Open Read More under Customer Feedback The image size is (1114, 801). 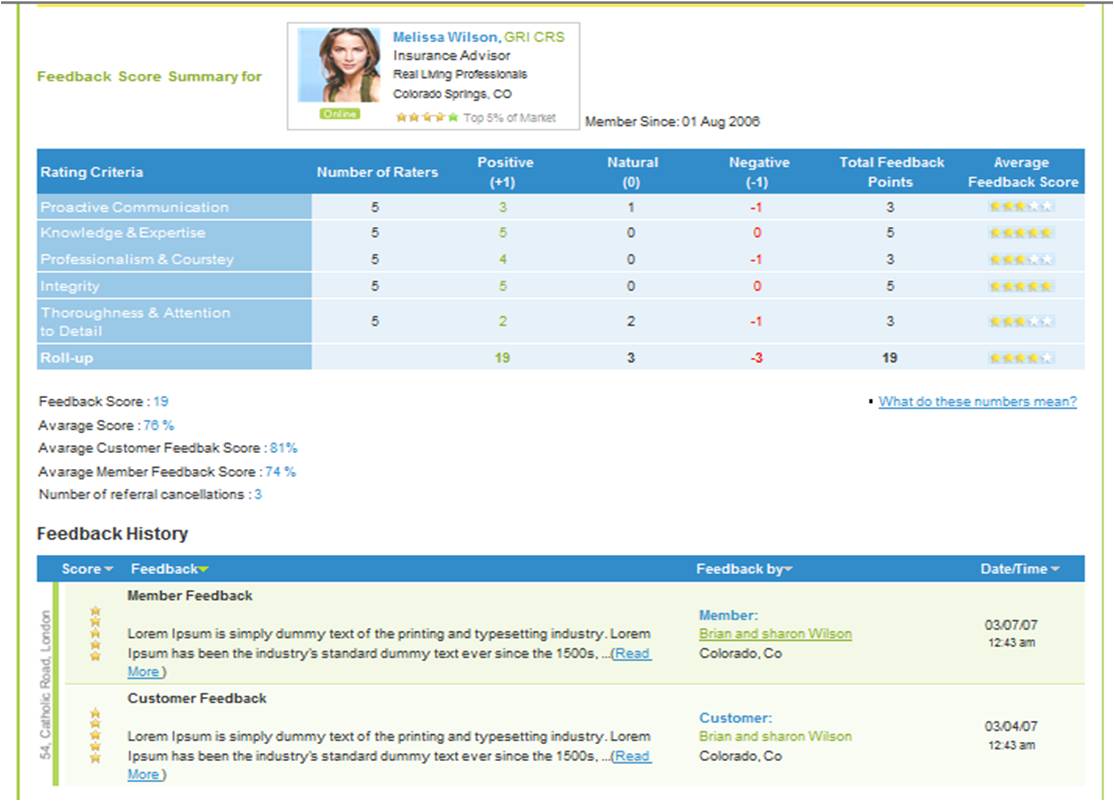click(632, 756)
